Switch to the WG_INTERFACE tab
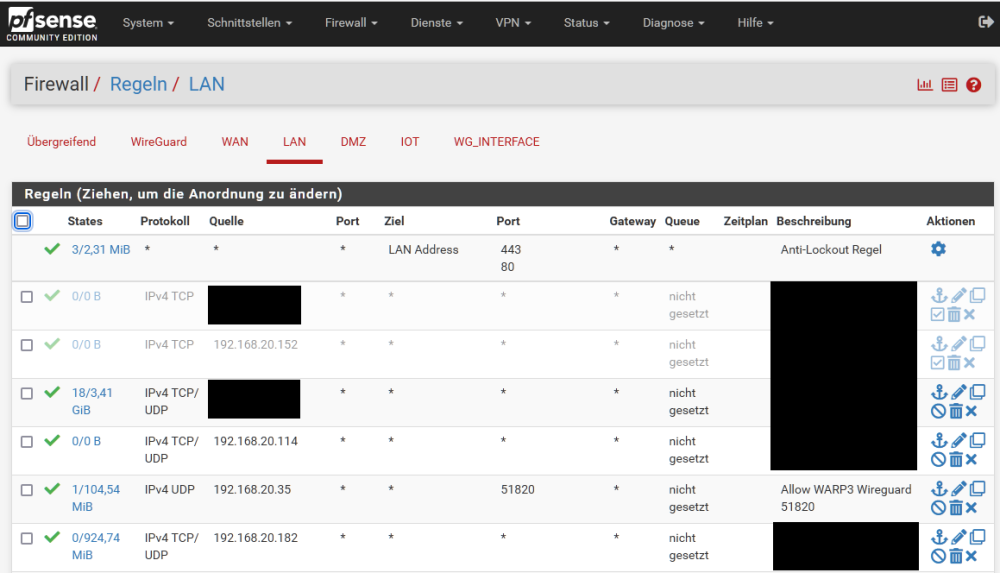Viewport: 1000px width, 573px height. coord(496,142)
